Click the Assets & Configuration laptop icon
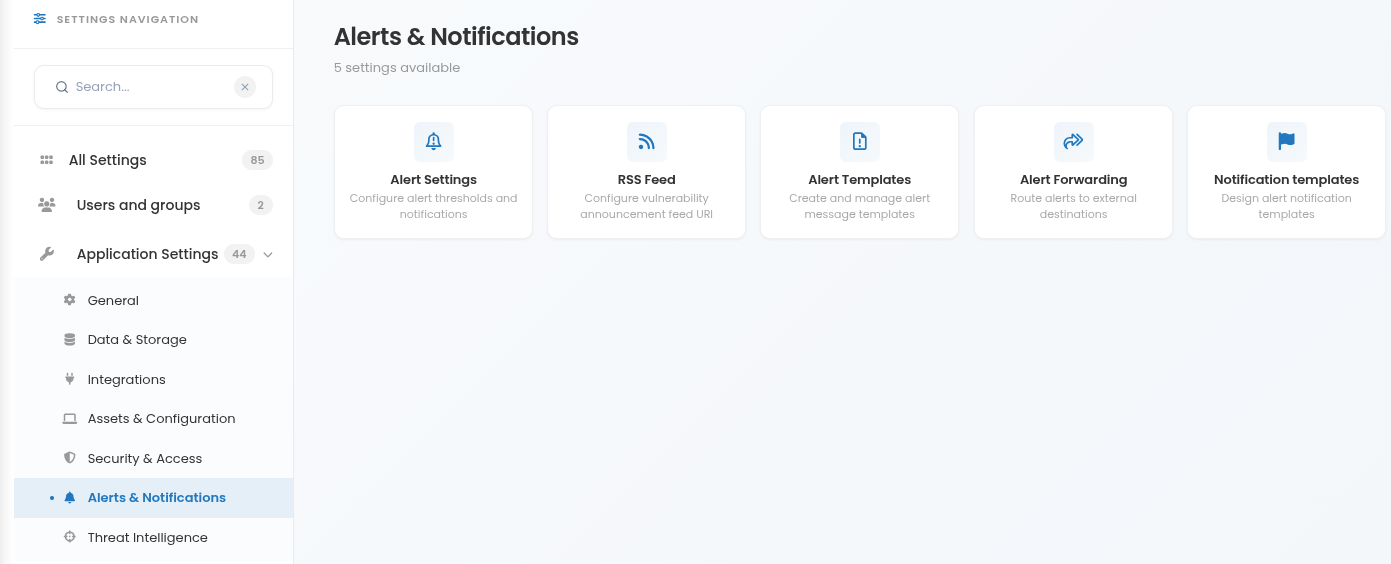 [69, 419]
